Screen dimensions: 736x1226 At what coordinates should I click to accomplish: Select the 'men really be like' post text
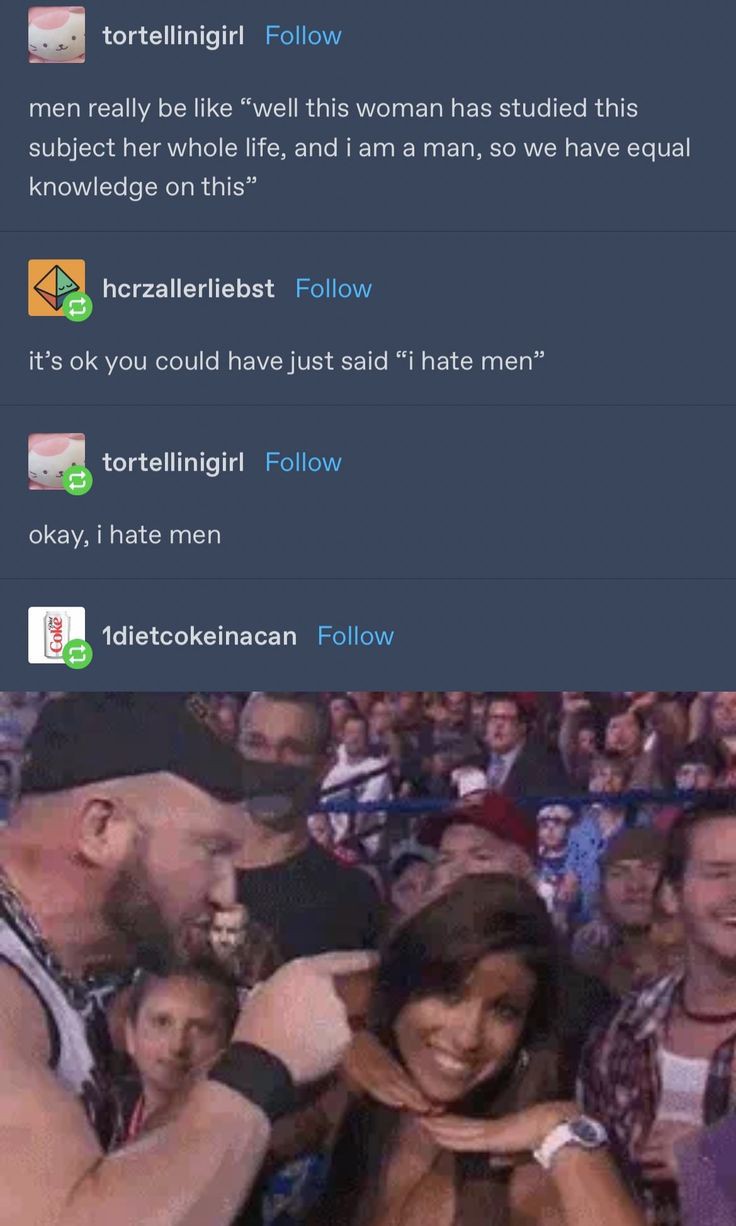(359, 147)
